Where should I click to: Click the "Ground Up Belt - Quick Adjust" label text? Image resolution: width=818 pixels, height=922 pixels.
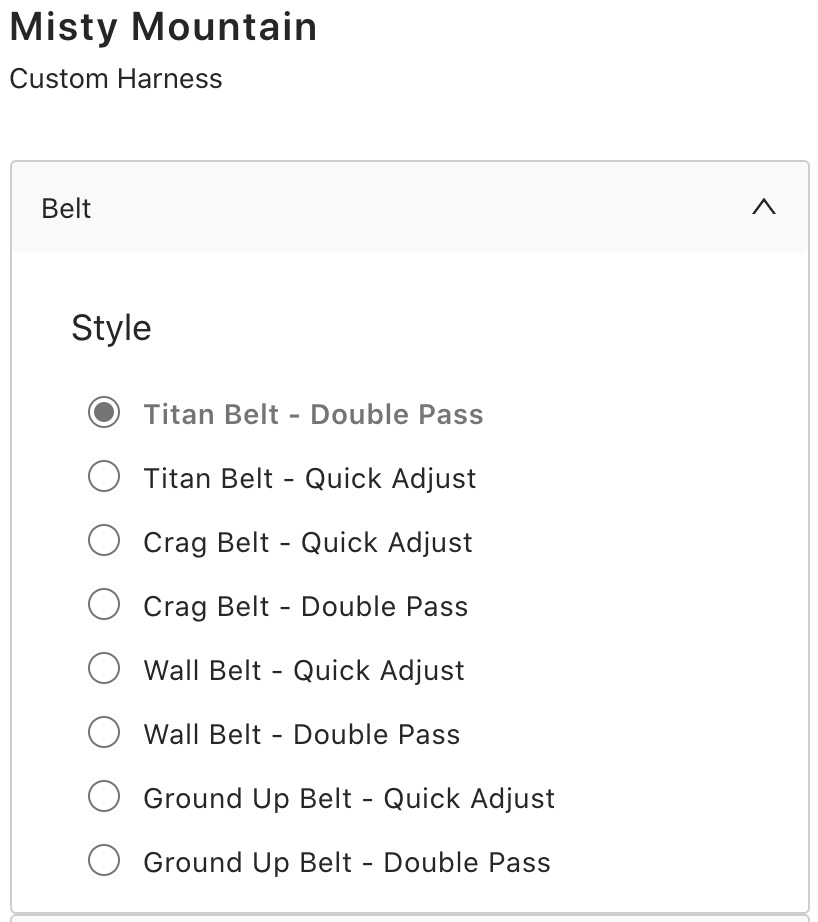tap(349, 798)
